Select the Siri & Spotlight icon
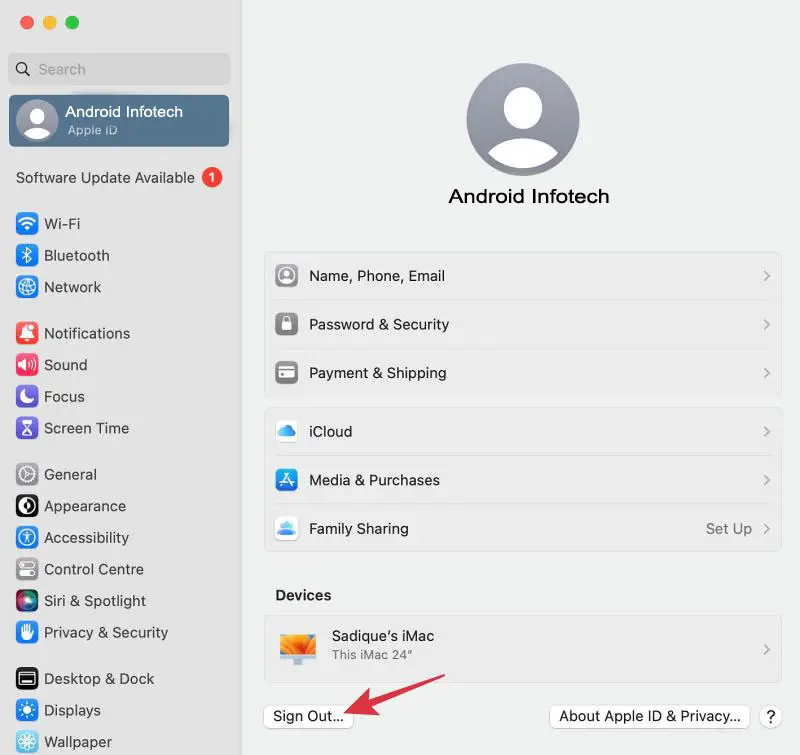 pyautogui.click(x=27, y=601)
